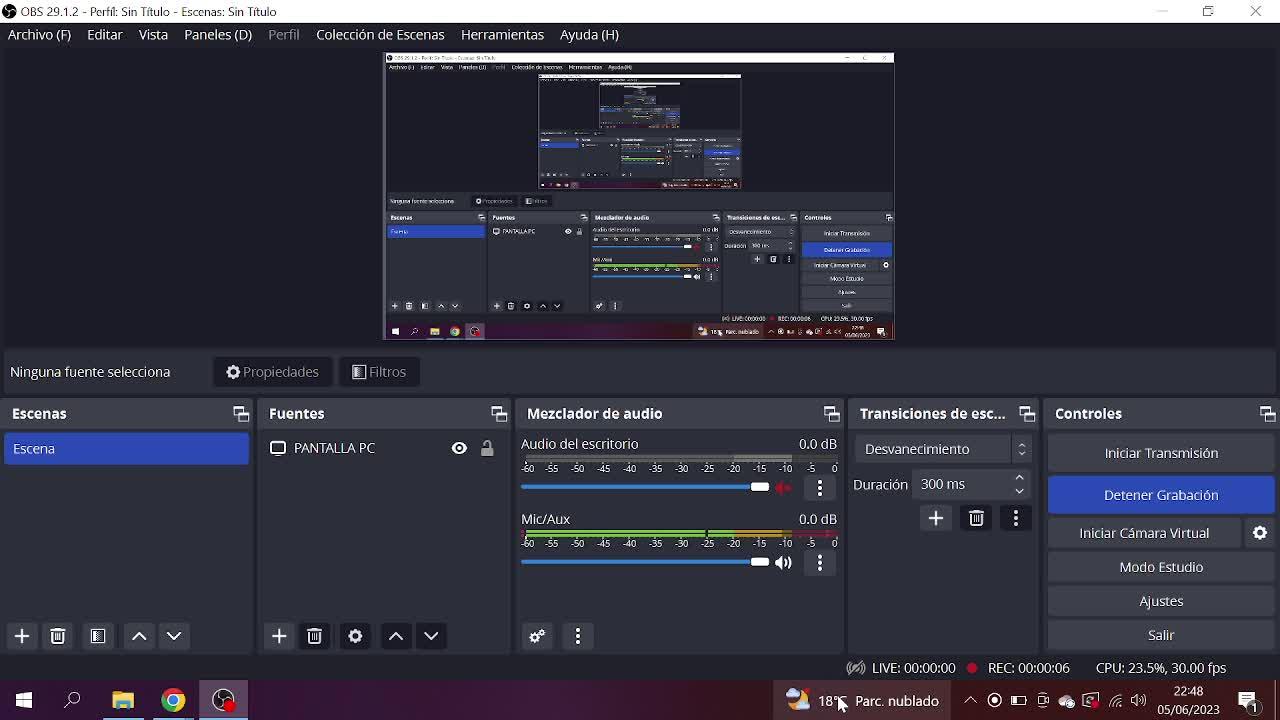Open the Windows Start menu
1280x720 pixels.
tap(24, 700)
